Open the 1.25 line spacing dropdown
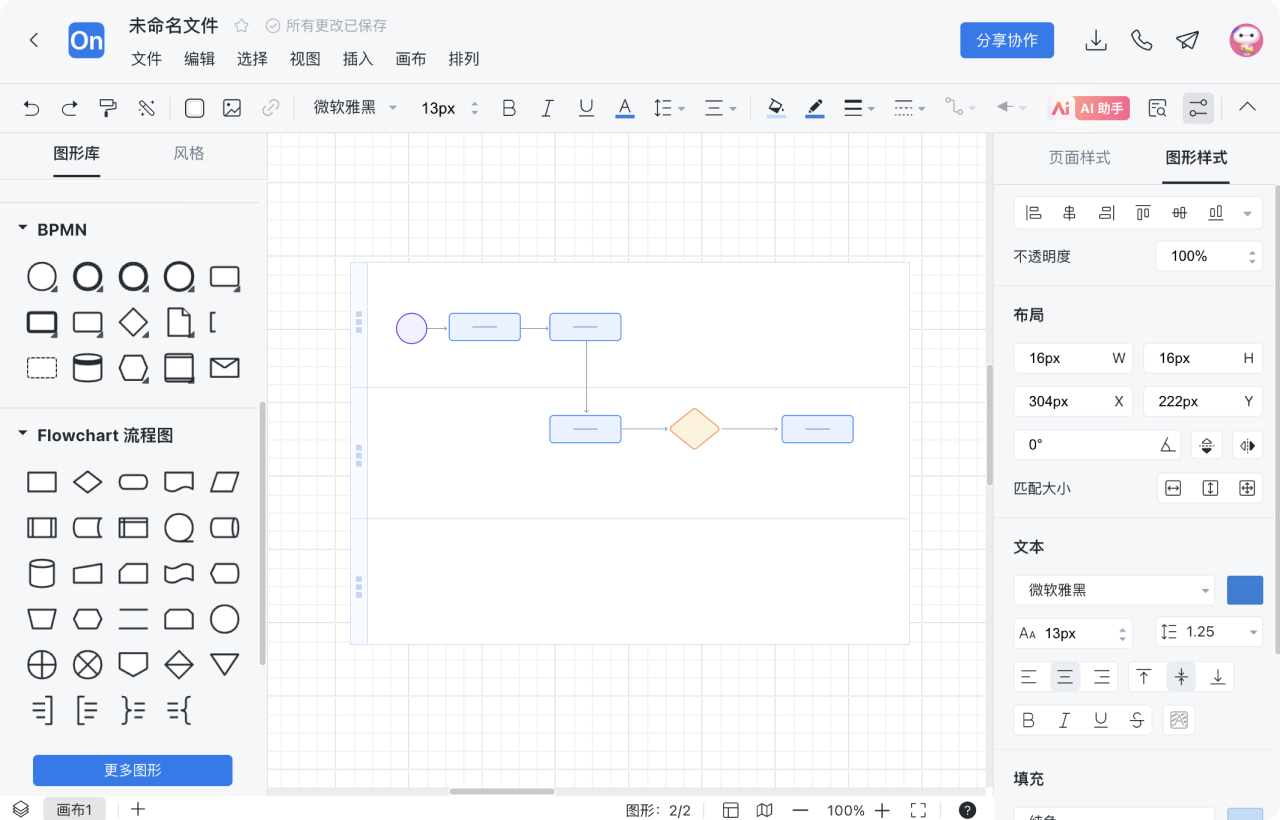The image size is (1280, 820). point(1209,632)
